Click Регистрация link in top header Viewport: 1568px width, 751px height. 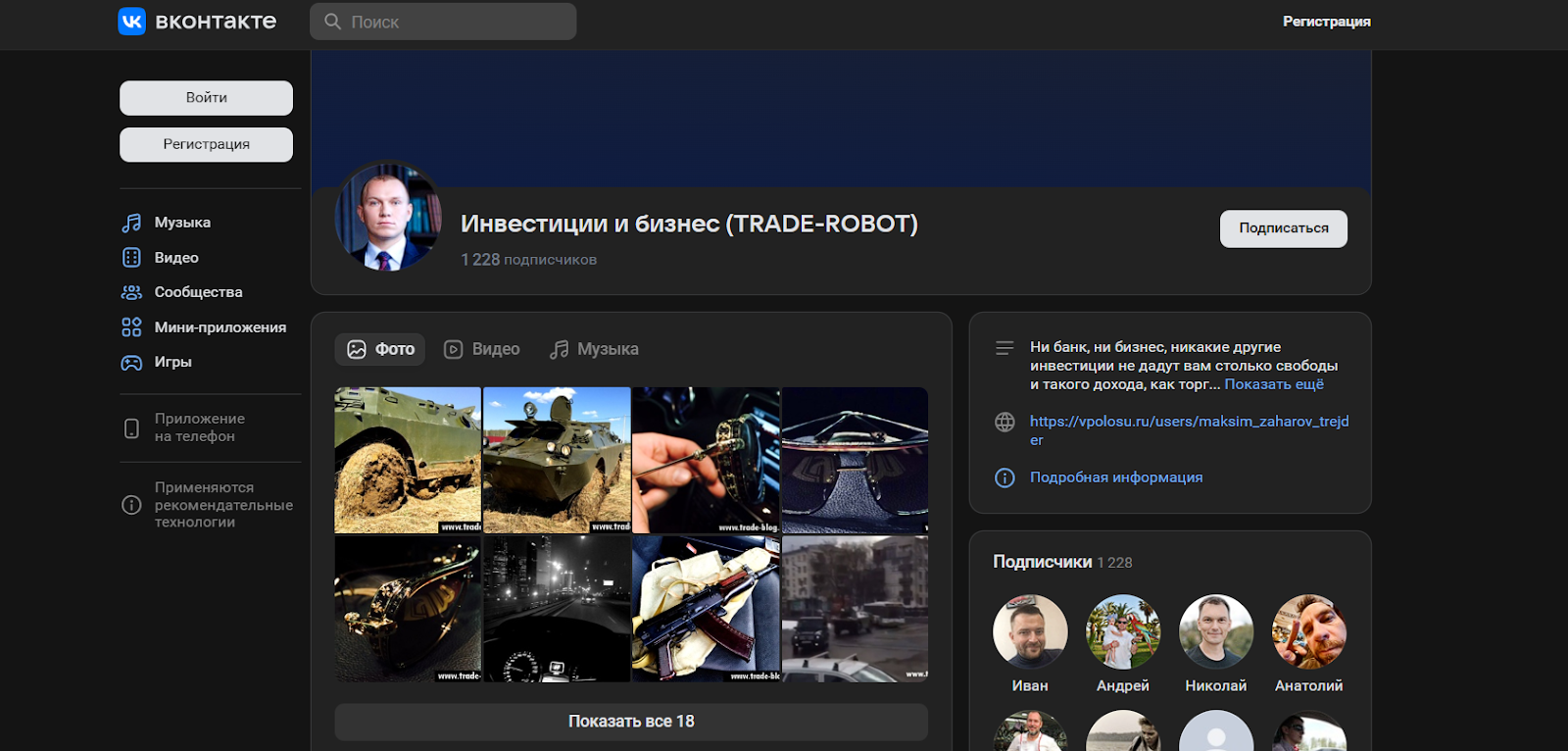(1326, 22)
